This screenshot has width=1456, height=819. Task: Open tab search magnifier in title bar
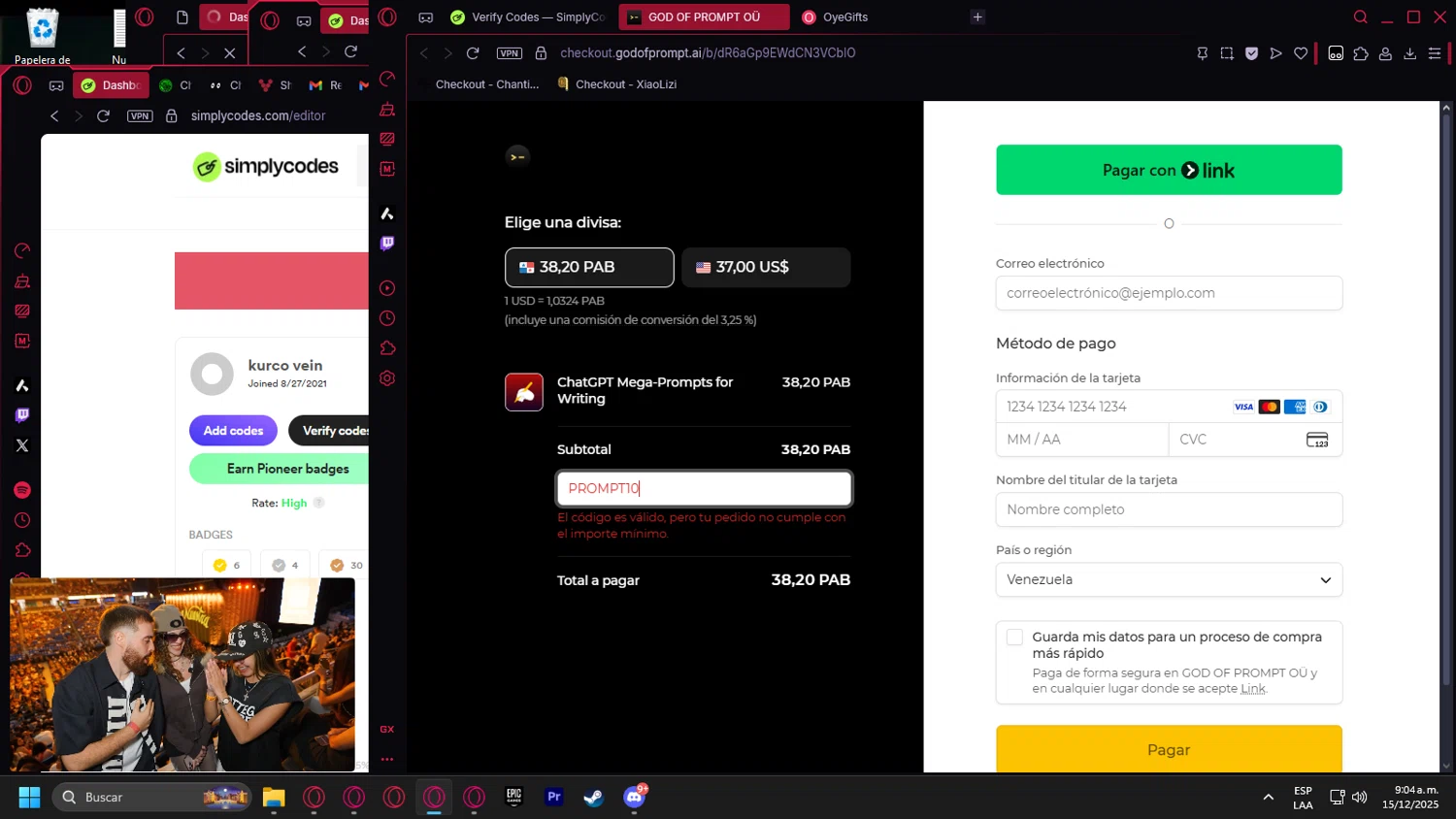(x=1361, y=16)
